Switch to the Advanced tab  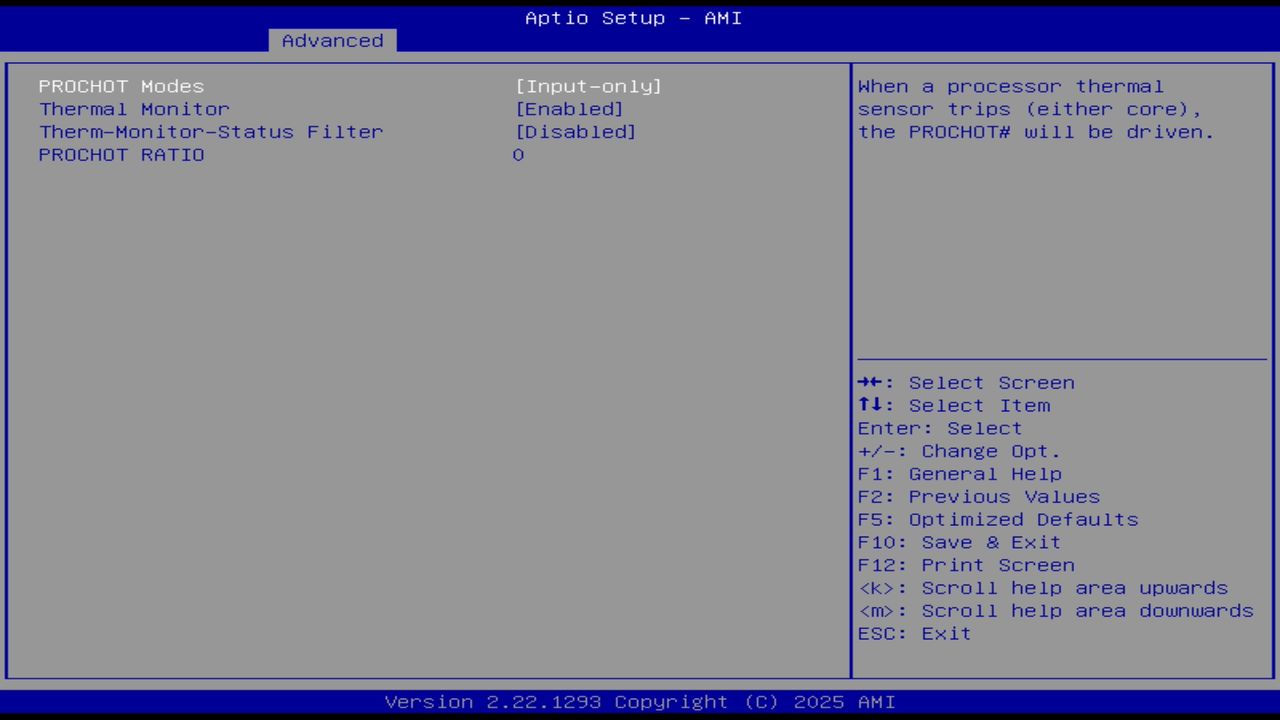[332, 40]
